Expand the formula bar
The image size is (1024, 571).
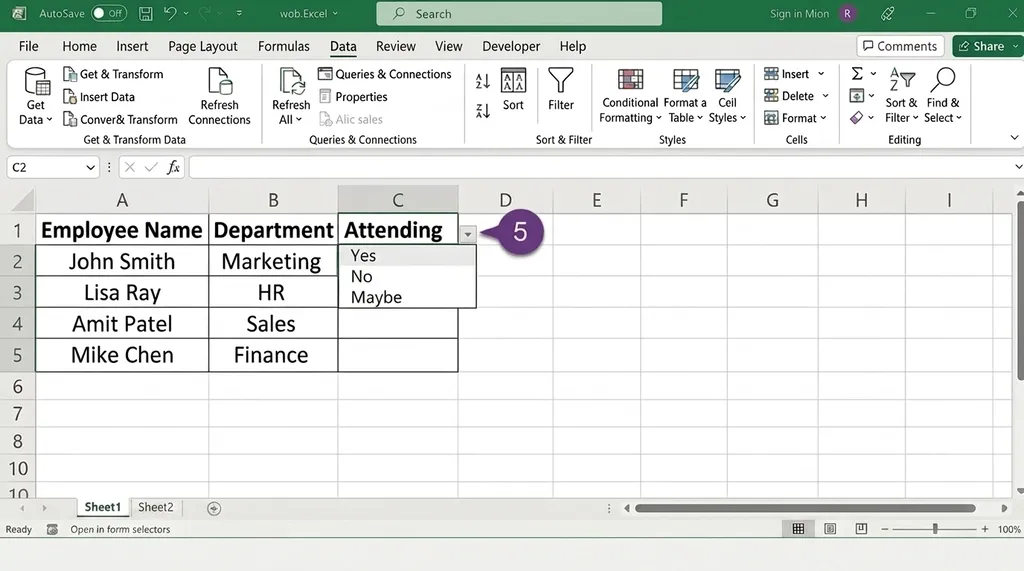1018,167
